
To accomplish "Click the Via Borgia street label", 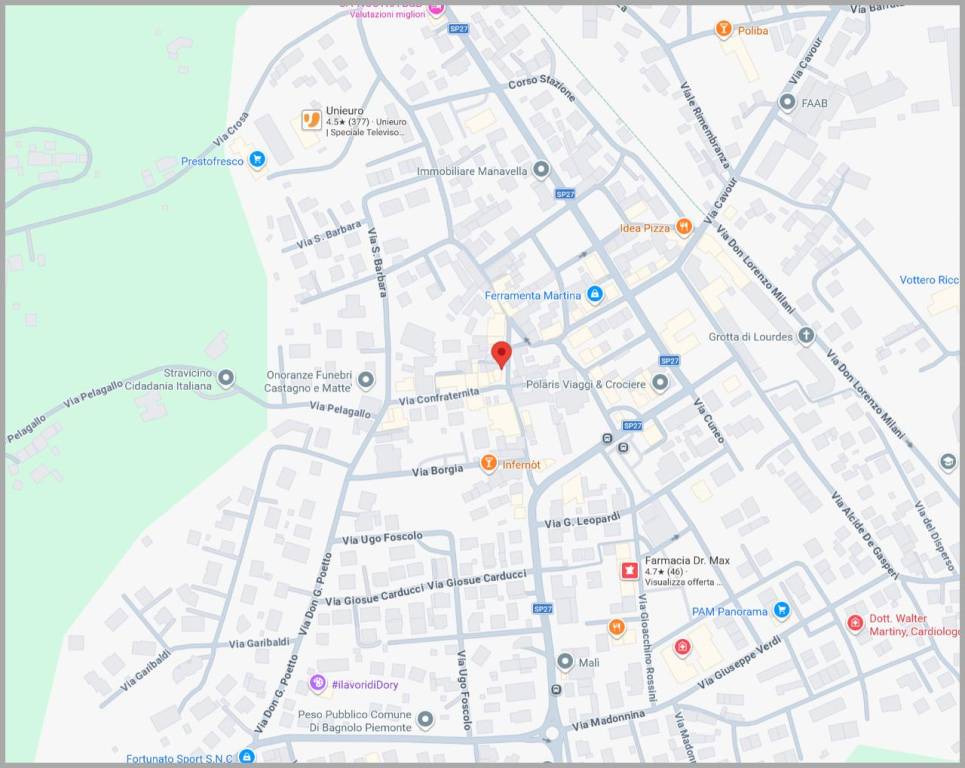I will tap(438, 471).
